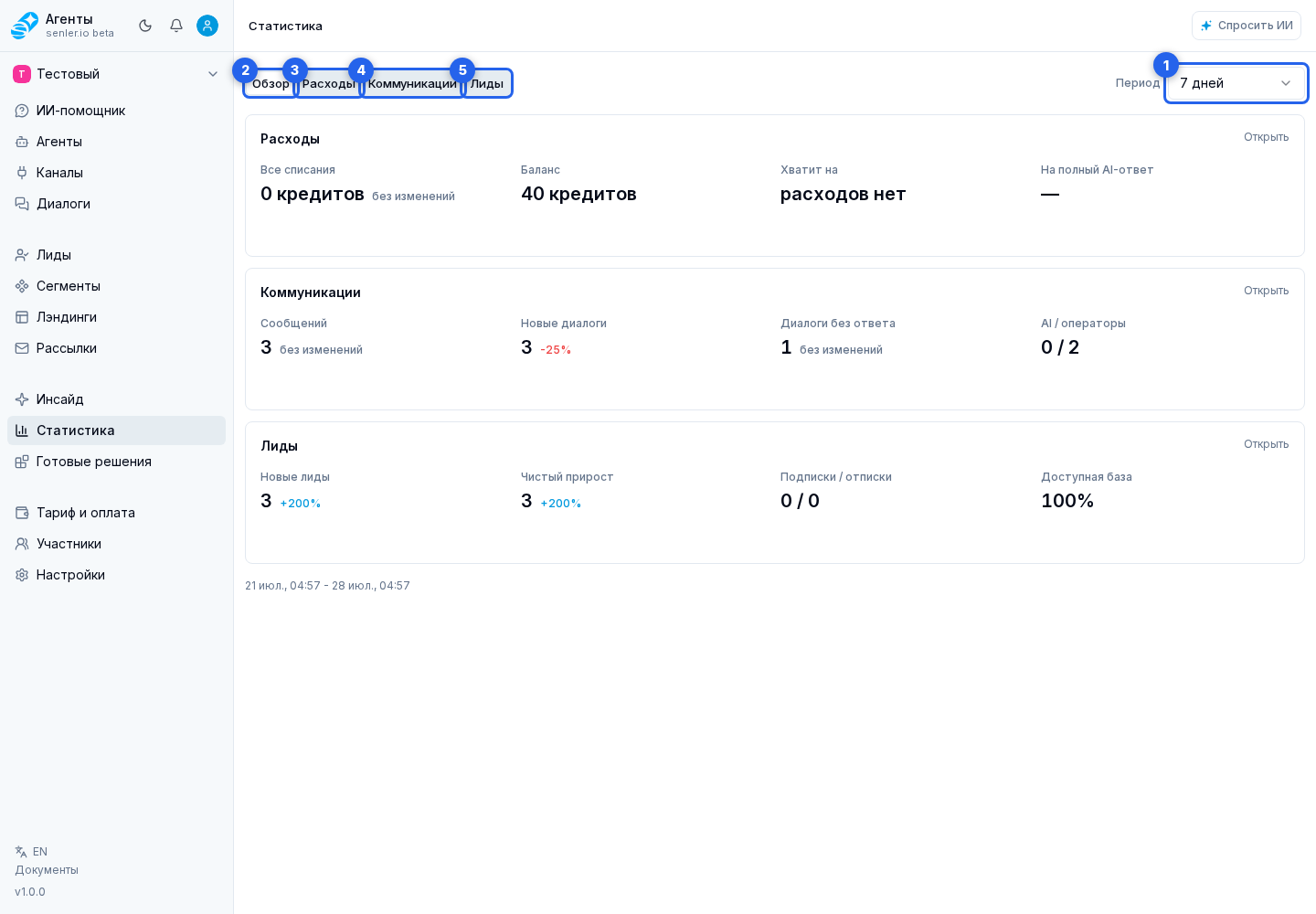Select the Коммуникации tab
Viewport: 1316px width, 914px height.
[412, 83]
